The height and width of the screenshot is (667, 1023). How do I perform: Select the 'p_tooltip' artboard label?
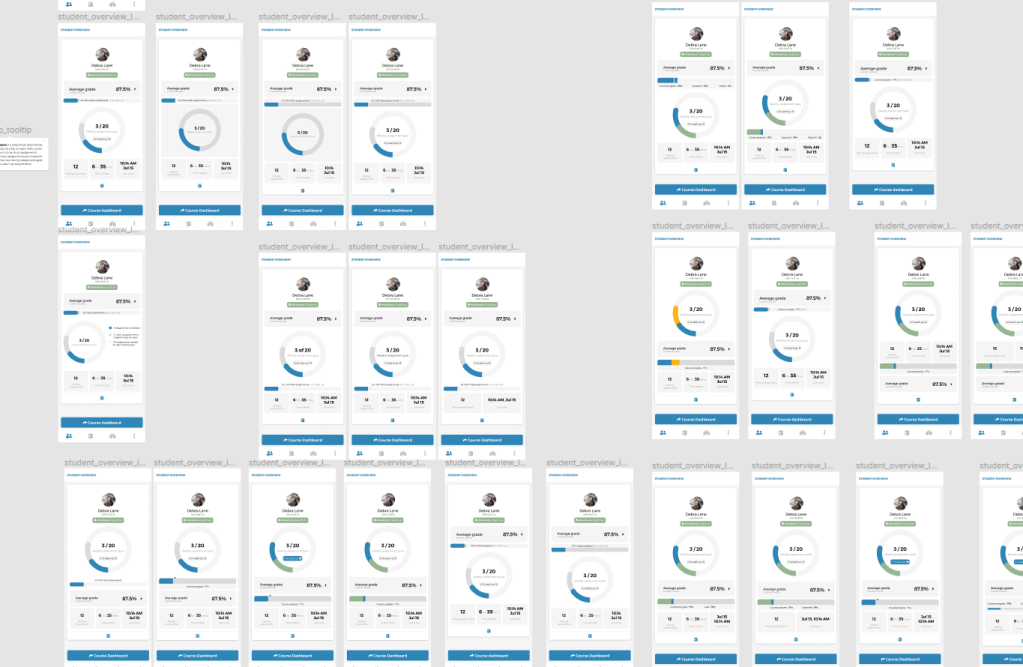point(15,130)
